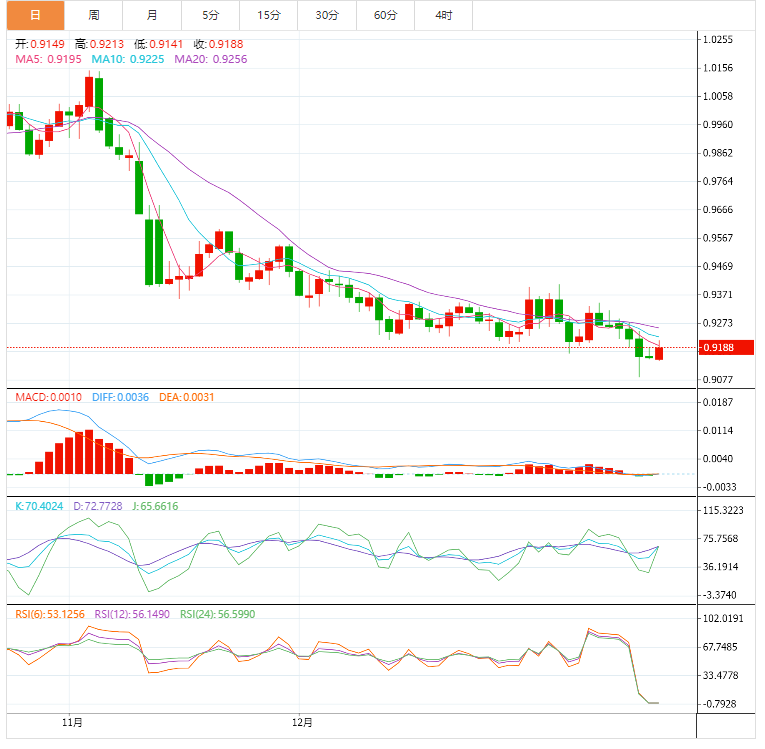
Task: Click the 102.0191 RSI axis label
Action: pos(723,619)
